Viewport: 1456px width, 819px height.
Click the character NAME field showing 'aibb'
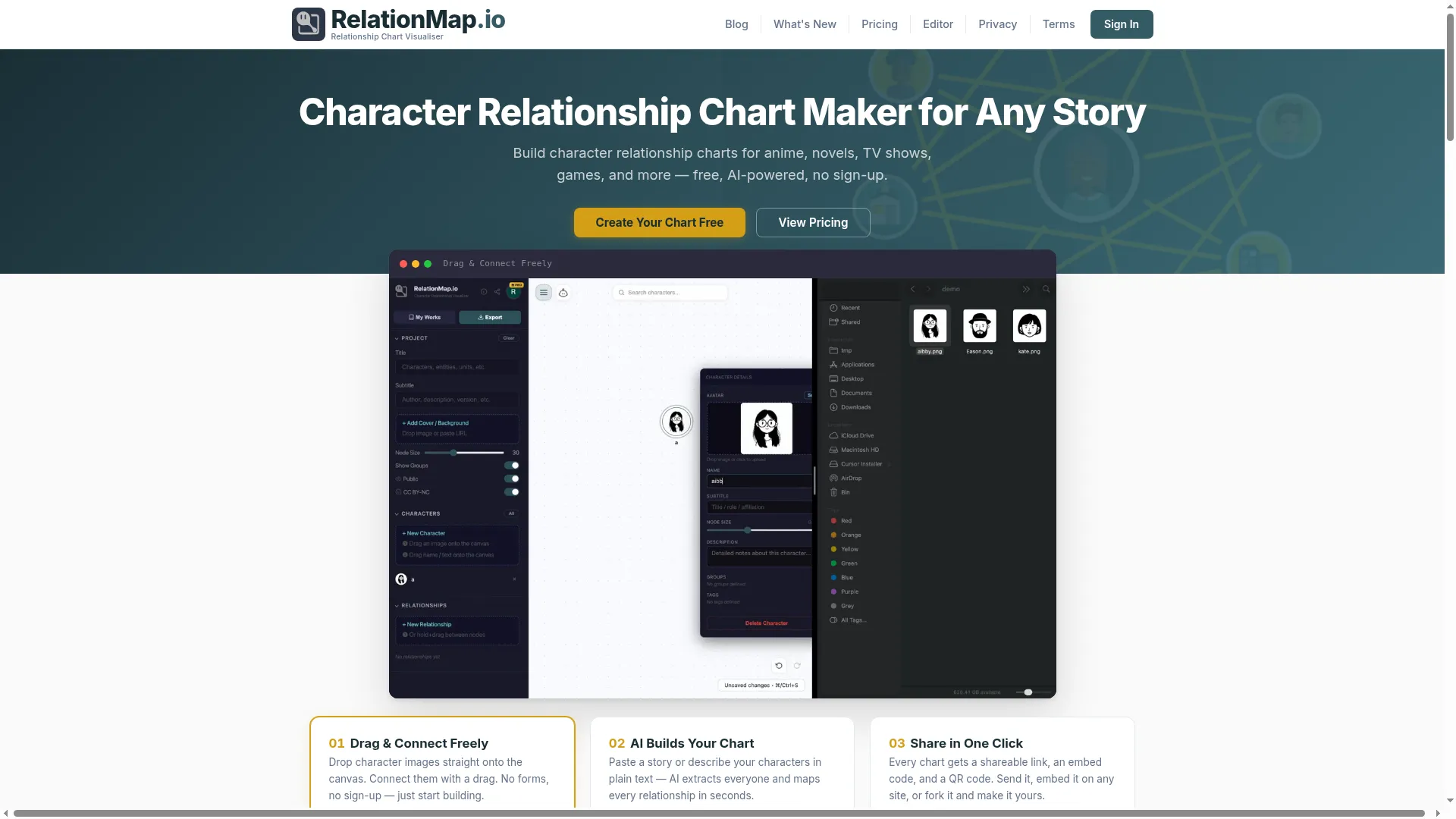coord(759,481)
